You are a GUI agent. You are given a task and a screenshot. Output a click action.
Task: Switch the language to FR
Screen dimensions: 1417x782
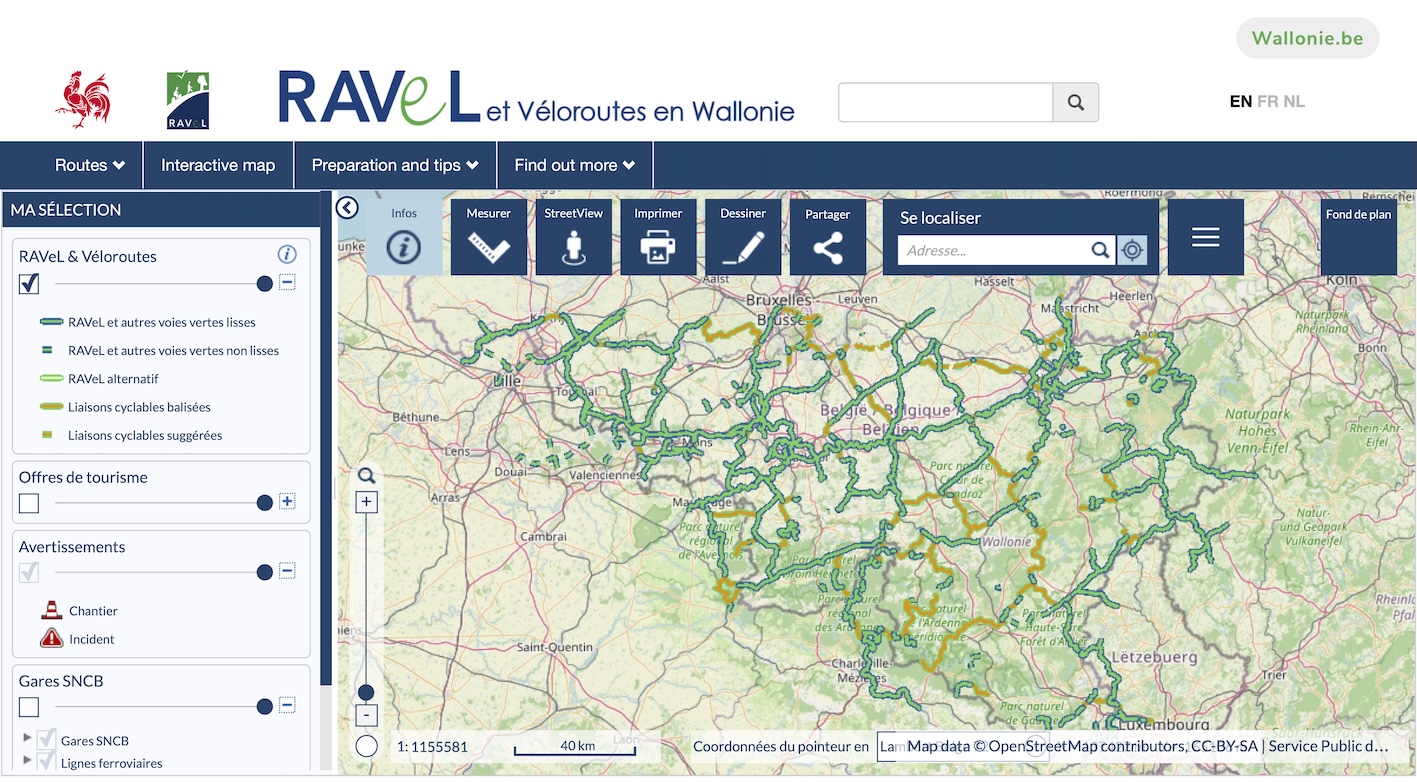(1268, 101)
